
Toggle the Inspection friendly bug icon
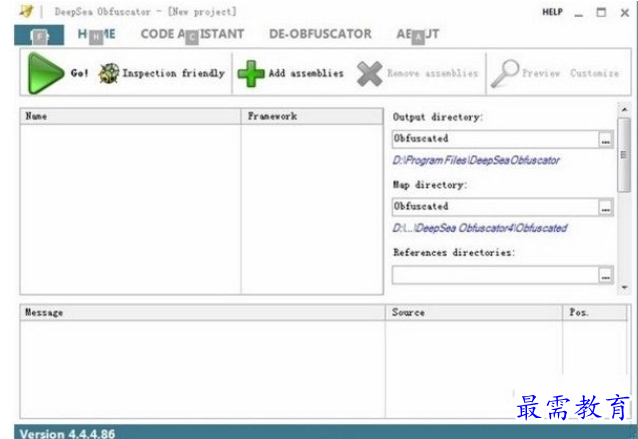pyautogui.click(x=109, y=73)
